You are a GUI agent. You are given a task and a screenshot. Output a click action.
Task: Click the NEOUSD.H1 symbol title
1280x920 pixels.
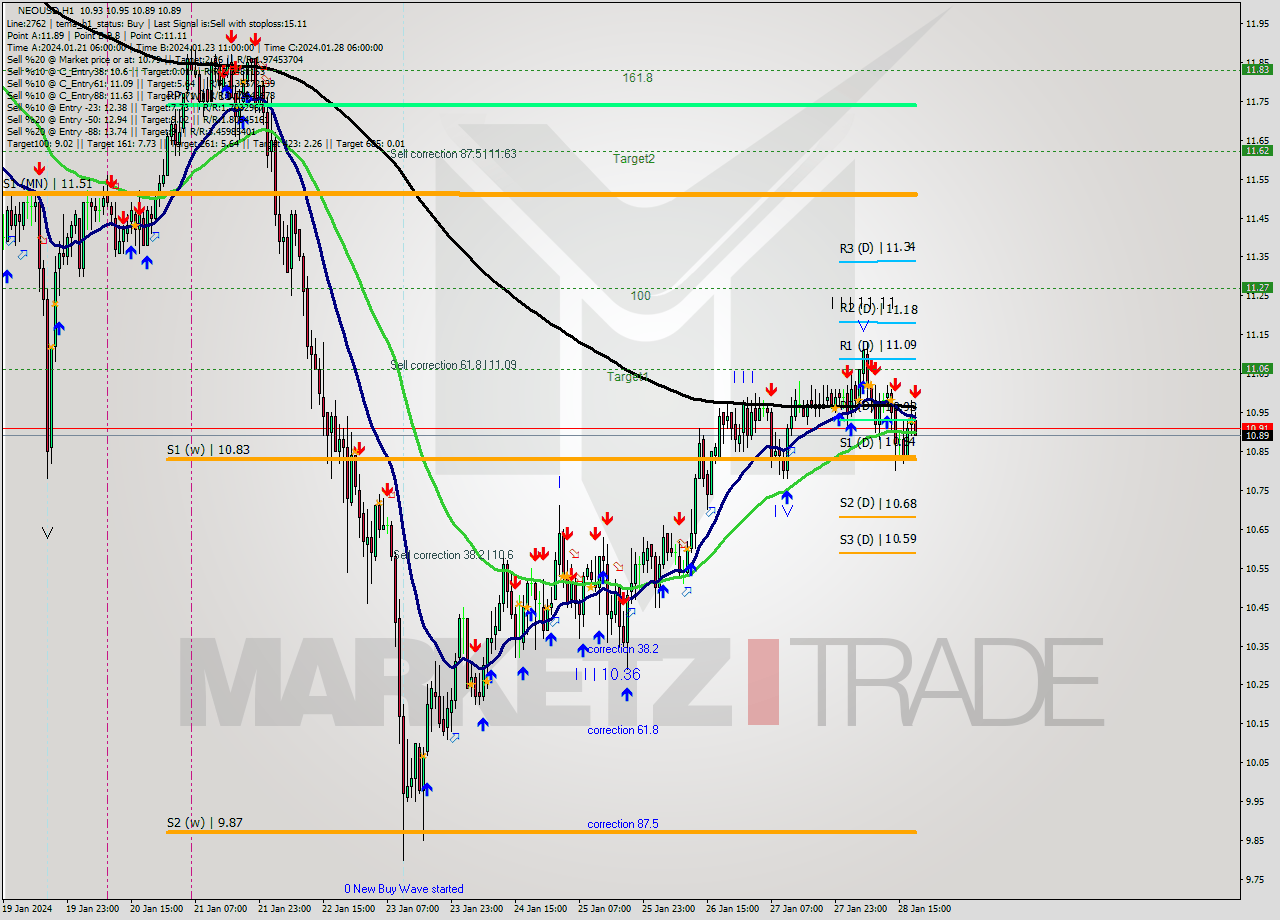[x=44, y=10]
